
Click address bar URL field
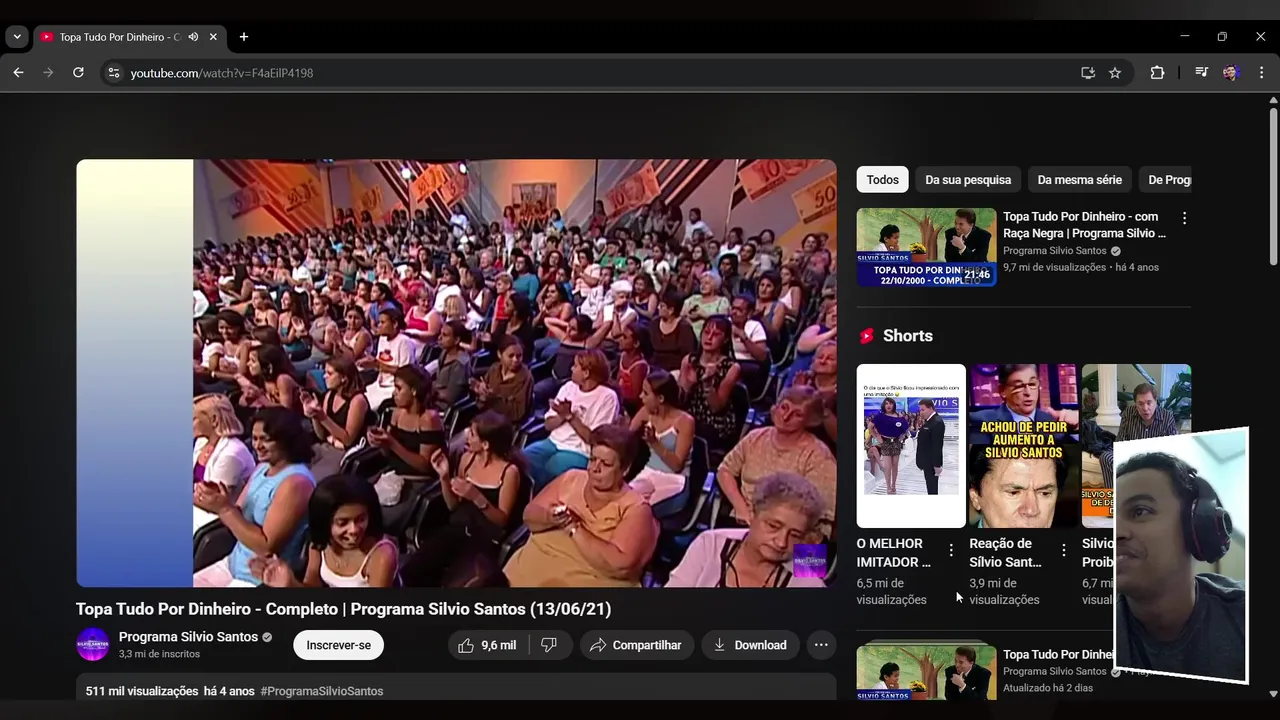pyautogui.click(x=600, y=73)
